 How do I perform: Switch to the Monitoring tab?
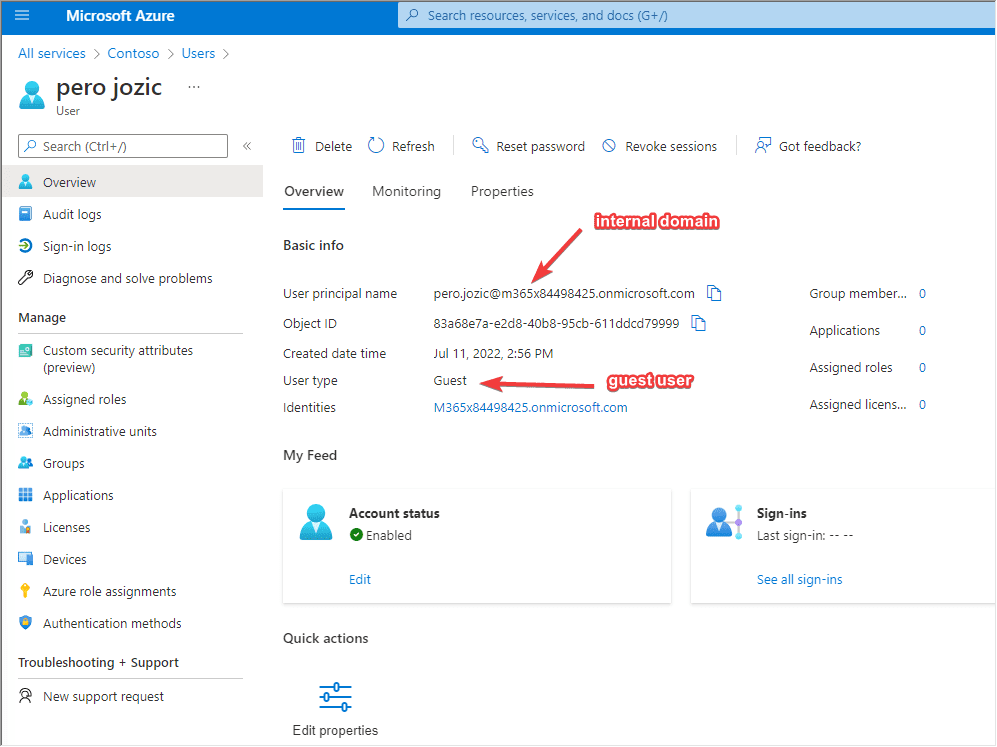click(x=406, y=191)
